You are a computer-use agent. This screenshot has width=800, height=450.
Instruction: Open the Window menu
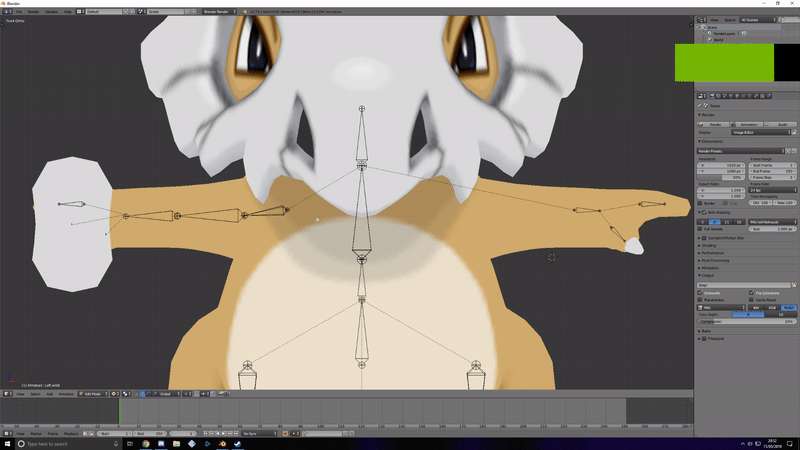[x=52, y=11]
